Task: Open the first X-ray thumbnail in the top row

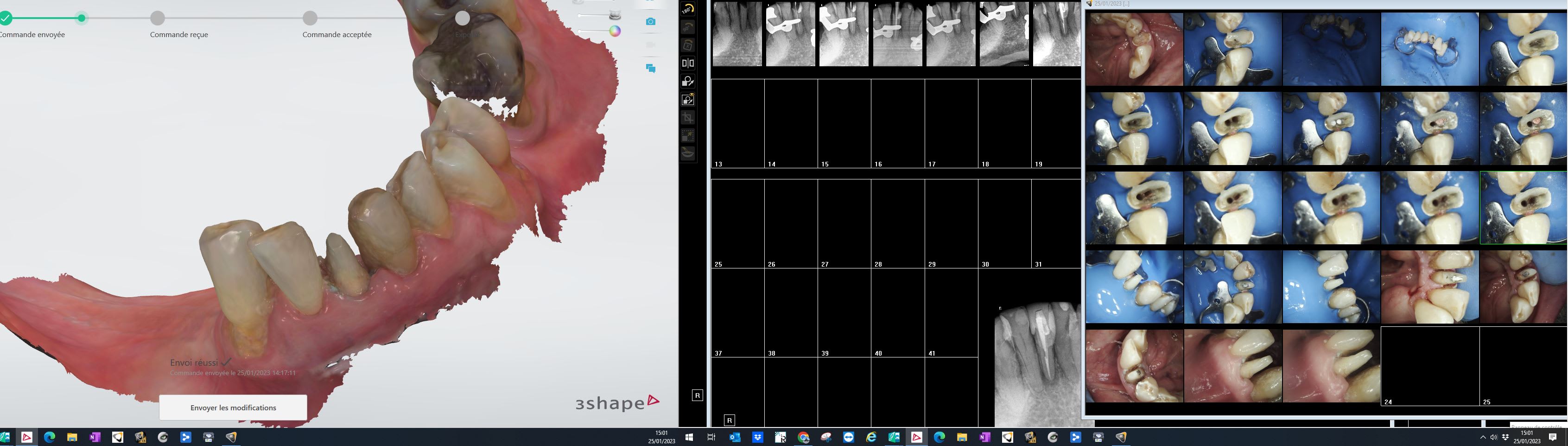Action: pos(737,34)
